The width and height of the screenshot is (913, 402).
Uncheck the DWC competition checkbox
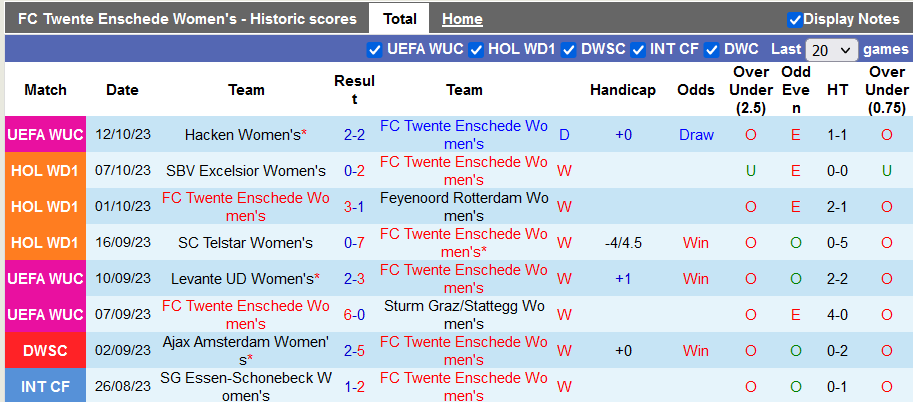tap(712, 50)
